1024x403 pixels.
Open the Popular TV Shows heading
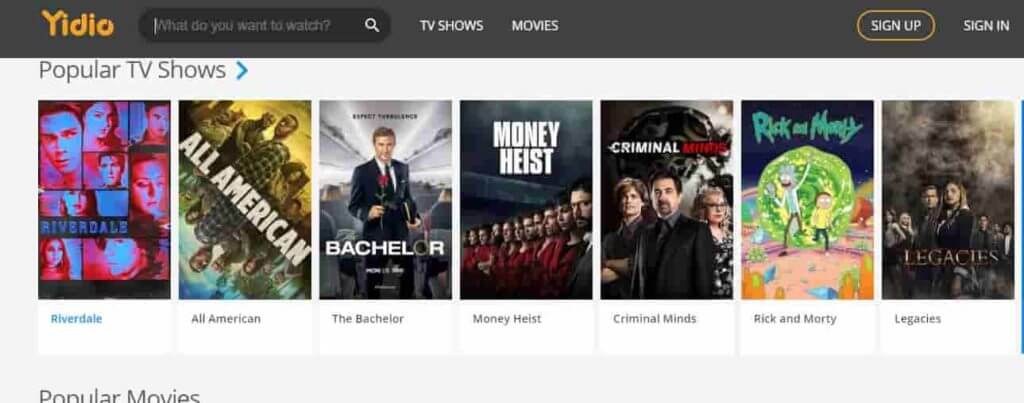pos(132,70)
